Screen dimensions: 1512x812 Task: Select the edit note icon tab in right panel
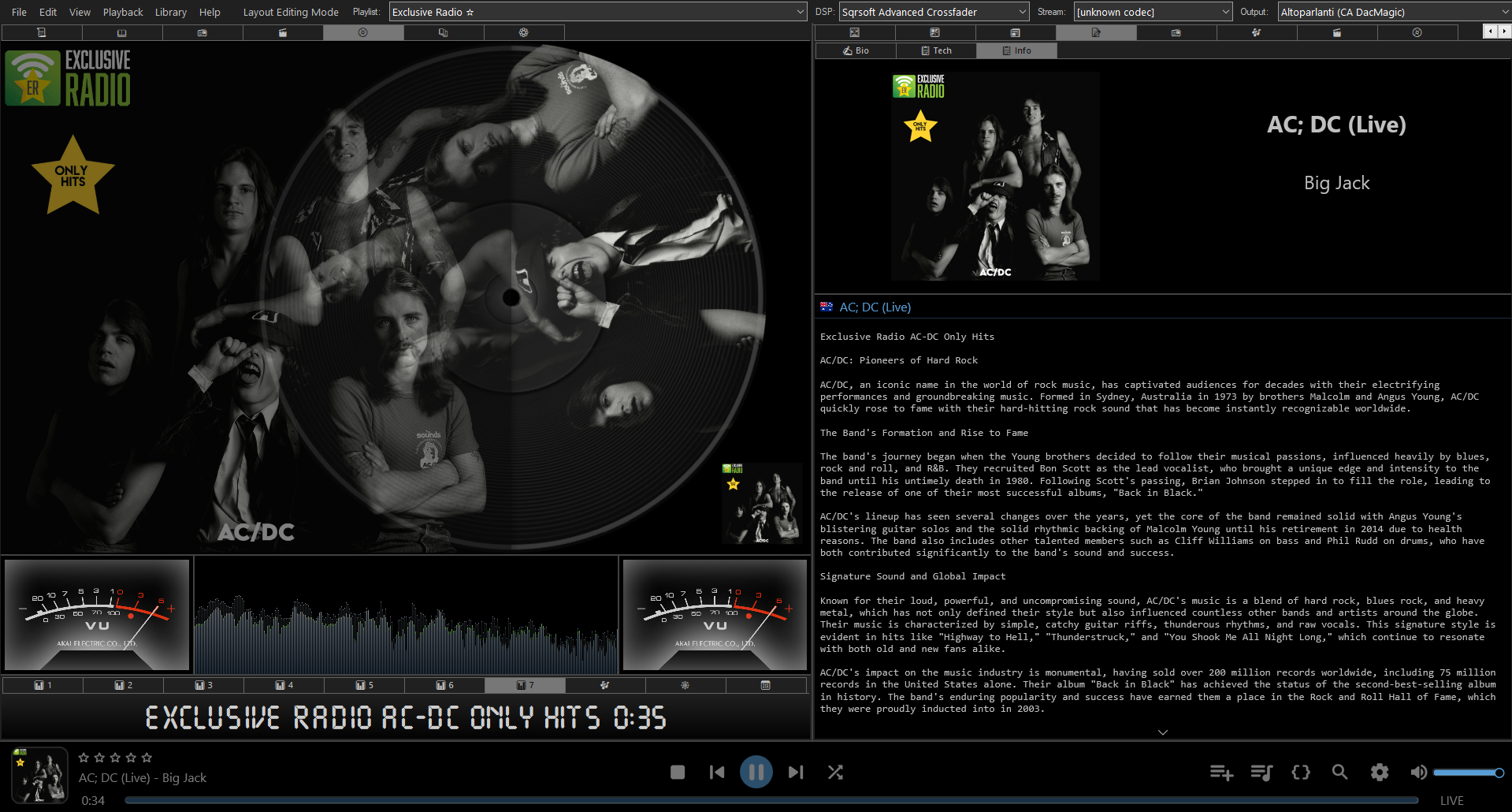(x=1096, y=32)
